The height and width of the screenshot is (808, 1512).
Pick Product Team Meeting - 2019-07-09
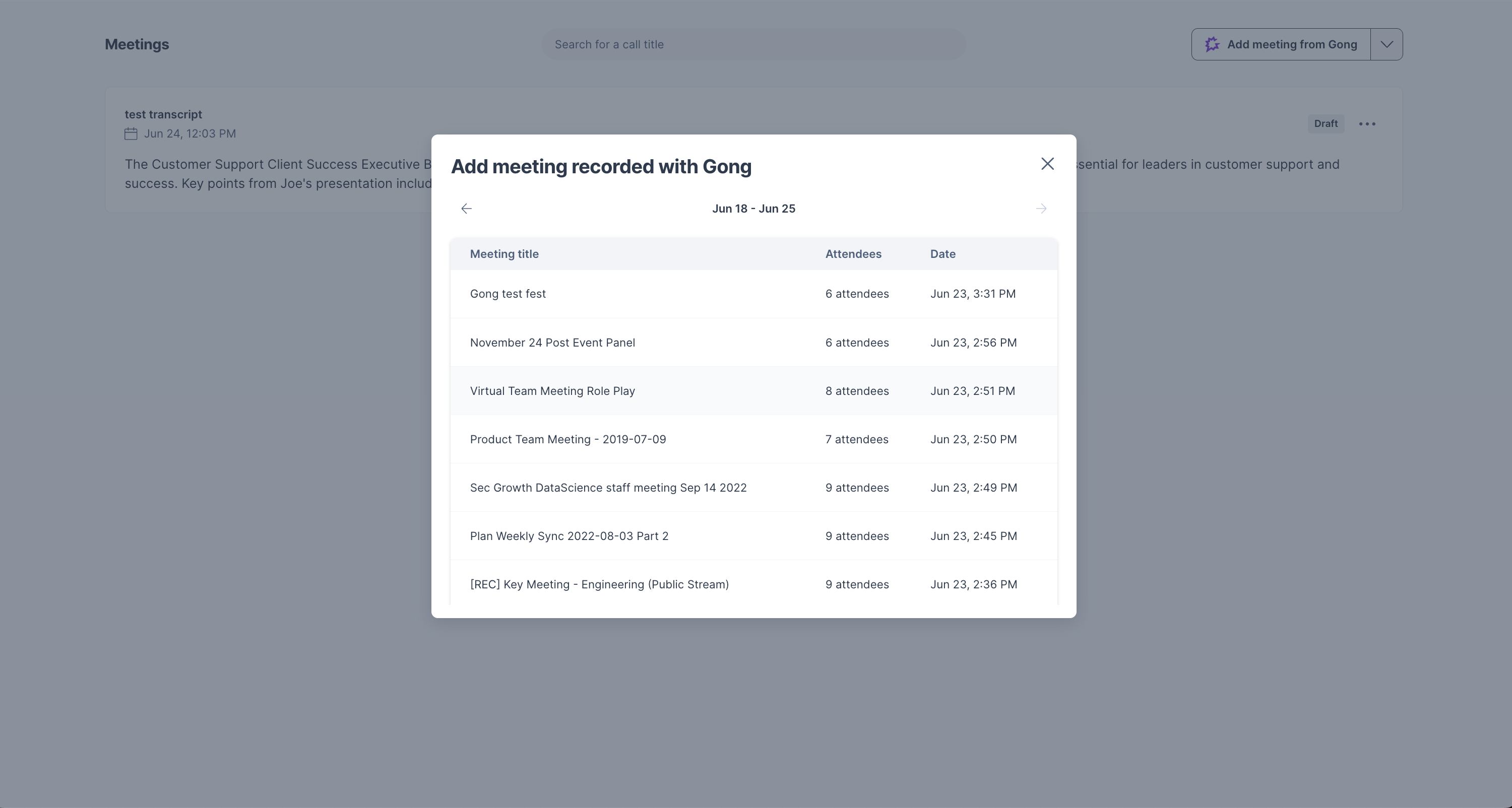(753, 439)
